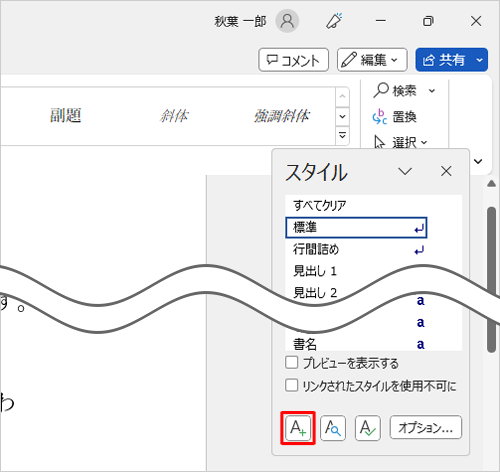Open the 検索 dropdown arrow
Image resolution: width=500 pixels, height=472 pixels.
(x=432, y=91)
